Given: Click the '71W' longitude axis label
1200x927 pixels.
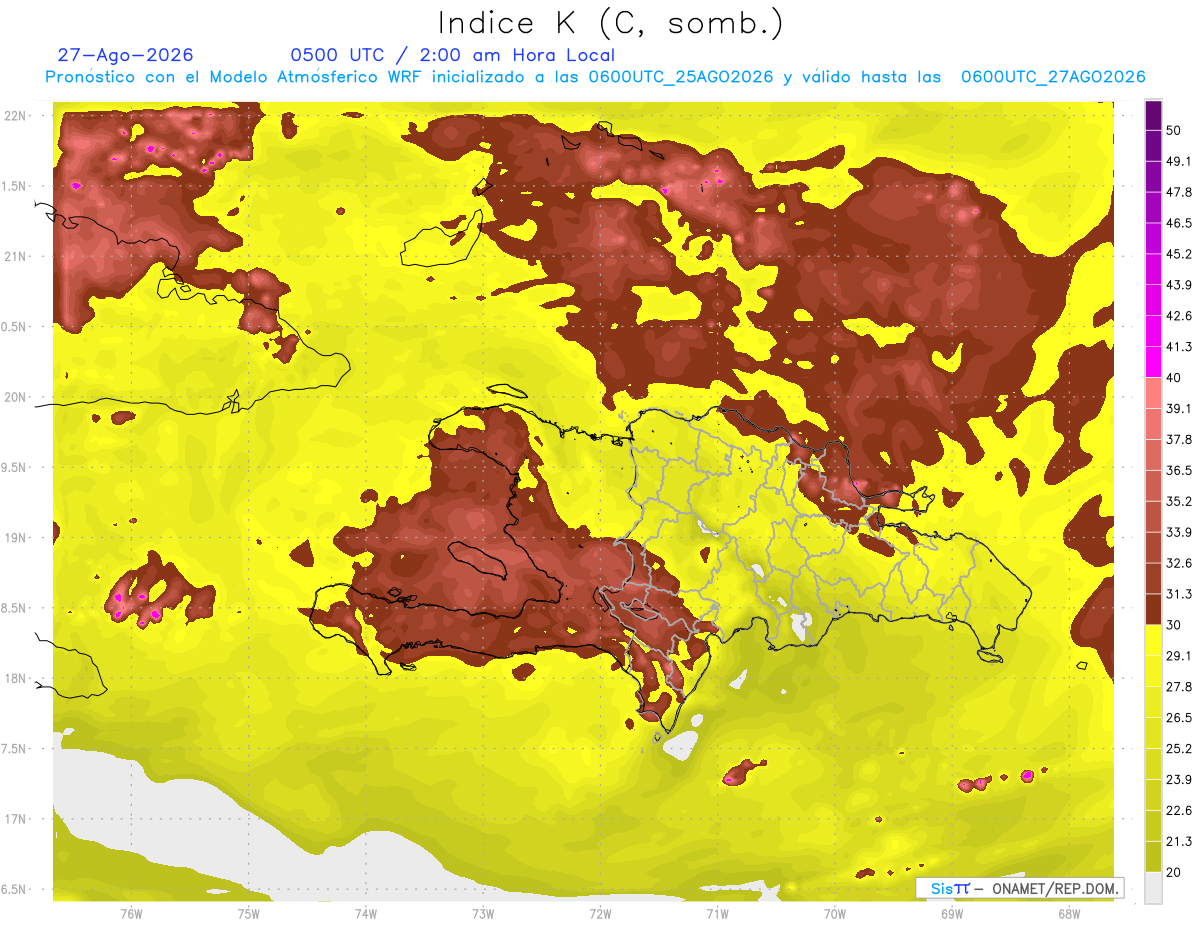Looking at the screenshot, I should 717,913.
